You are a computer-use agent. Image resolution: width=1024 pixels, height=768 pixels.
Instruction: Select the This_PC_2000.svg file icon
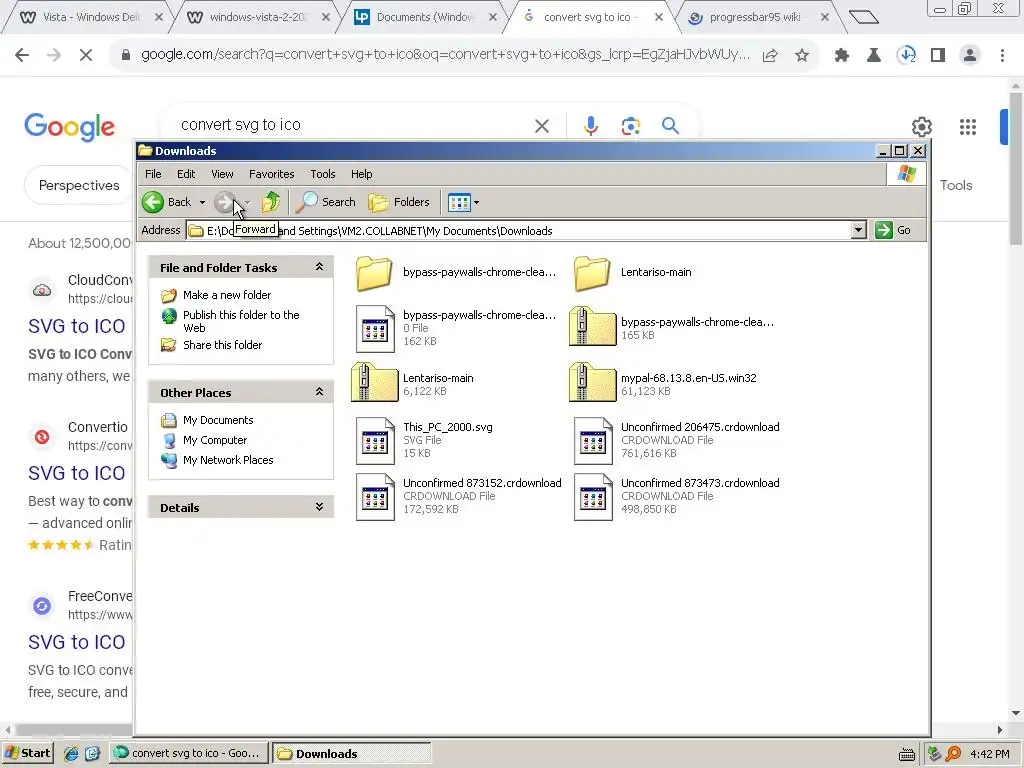pos(375,441)
